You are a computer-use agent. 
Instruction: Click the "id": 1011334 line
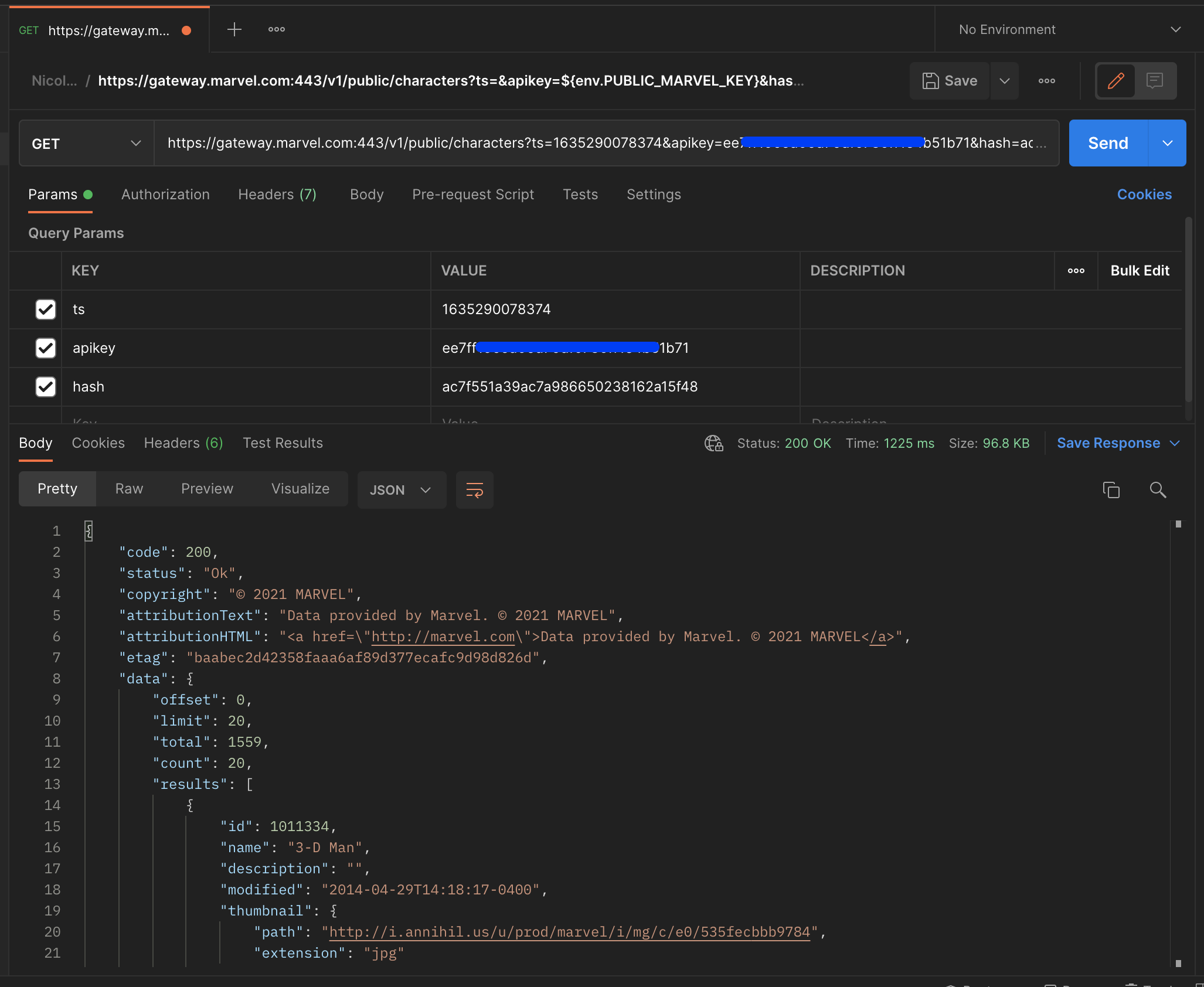click(x=278, y=826)
